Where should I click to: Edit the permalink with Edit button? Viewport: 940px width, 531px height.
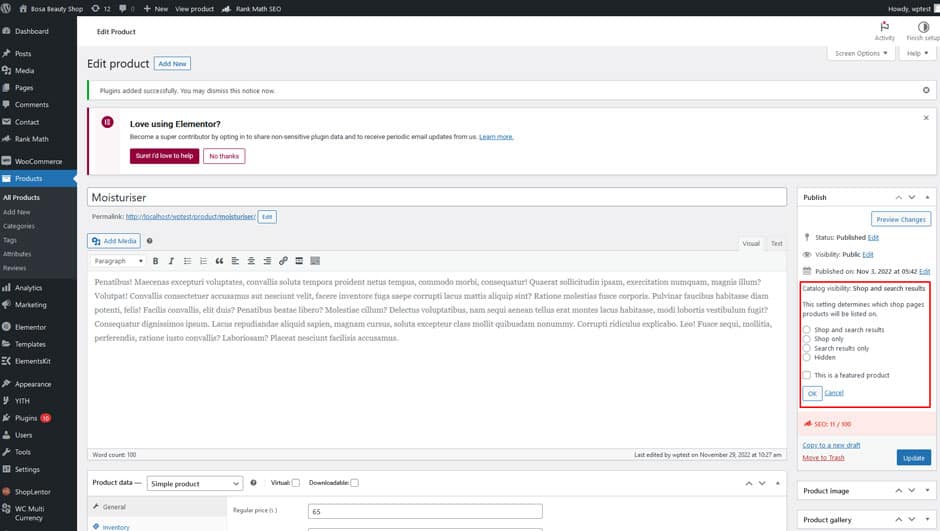[x=267, y=217]
